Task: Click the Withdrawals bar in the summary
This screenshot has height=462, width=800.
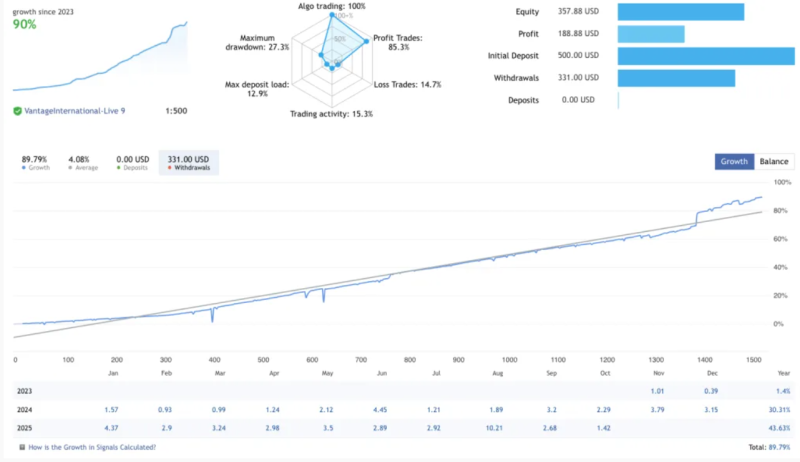Action: [676, 78]
